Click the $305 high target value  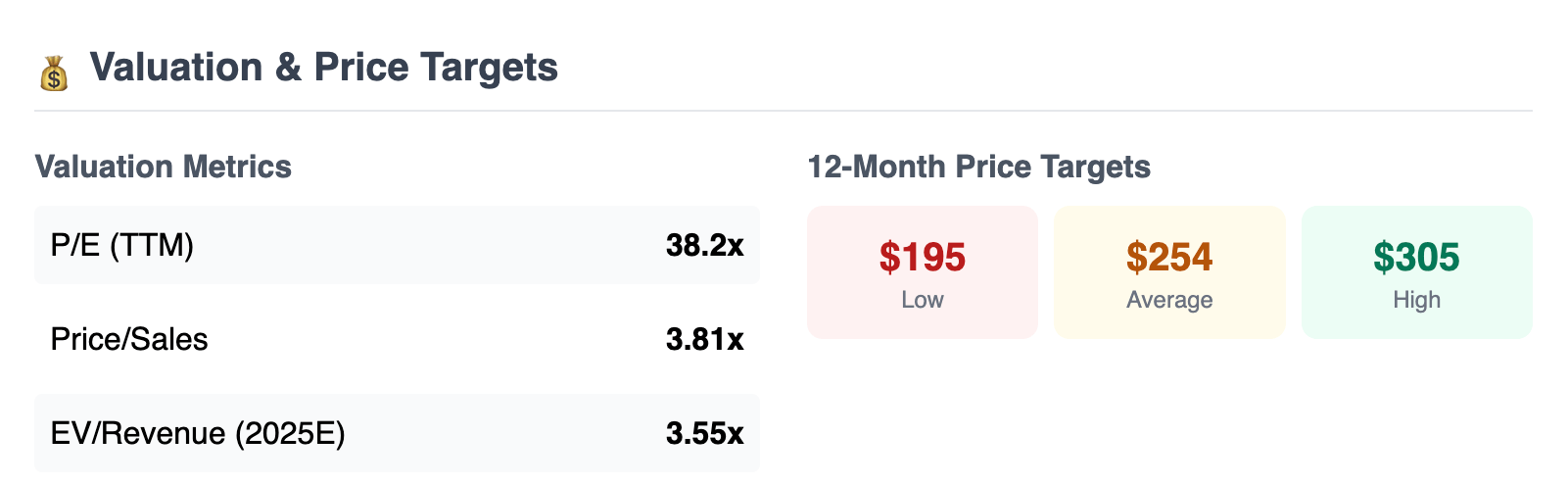coord(1417,257)
